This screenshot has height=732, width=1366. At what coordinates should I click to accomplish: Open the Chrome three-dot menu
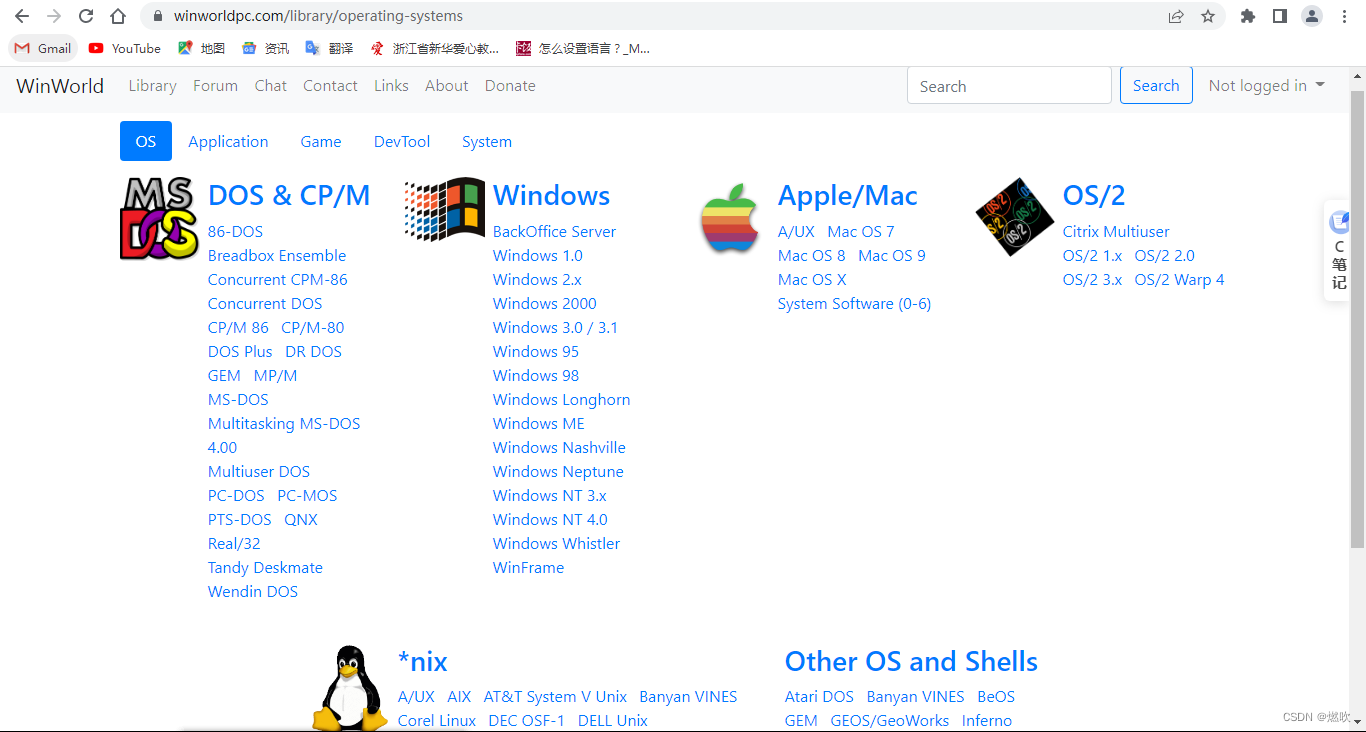(x=1344, y=16)
